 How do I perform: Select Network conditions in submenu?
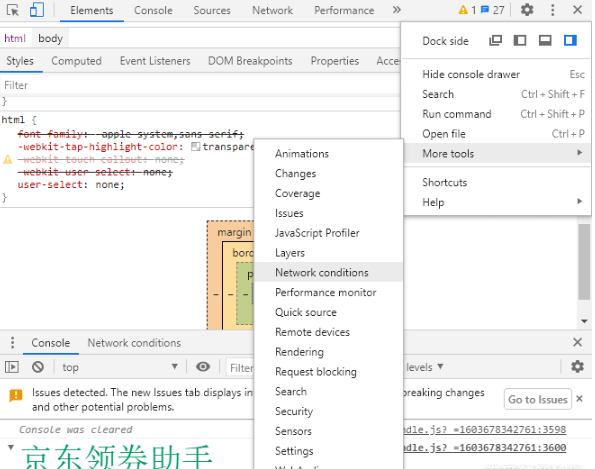(328, 272)
